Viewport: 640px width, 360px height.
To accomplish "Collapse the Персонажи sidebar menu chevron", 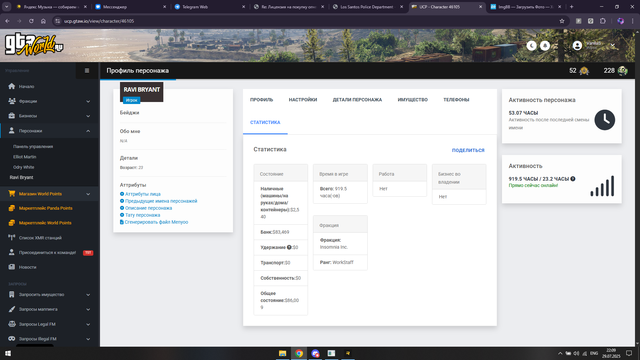I will coord(88,131).
